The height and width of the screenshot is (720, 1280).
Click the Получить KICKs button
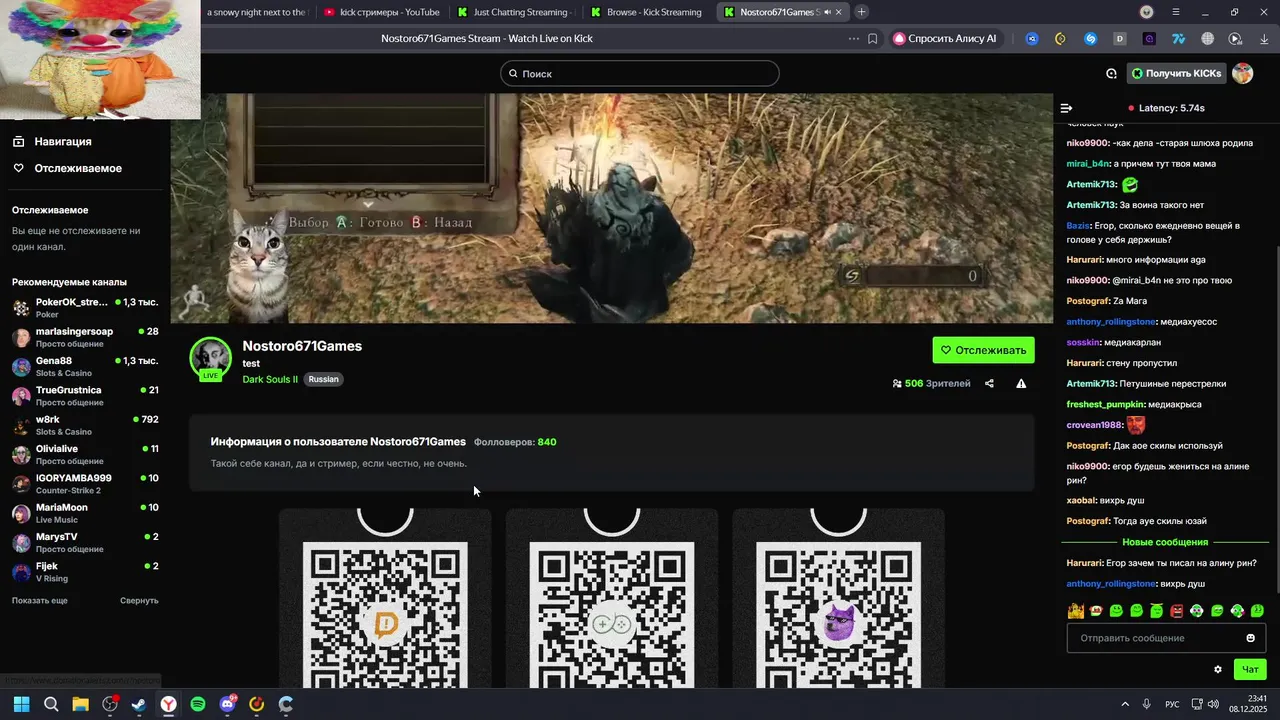click(x=1177, y=73)
